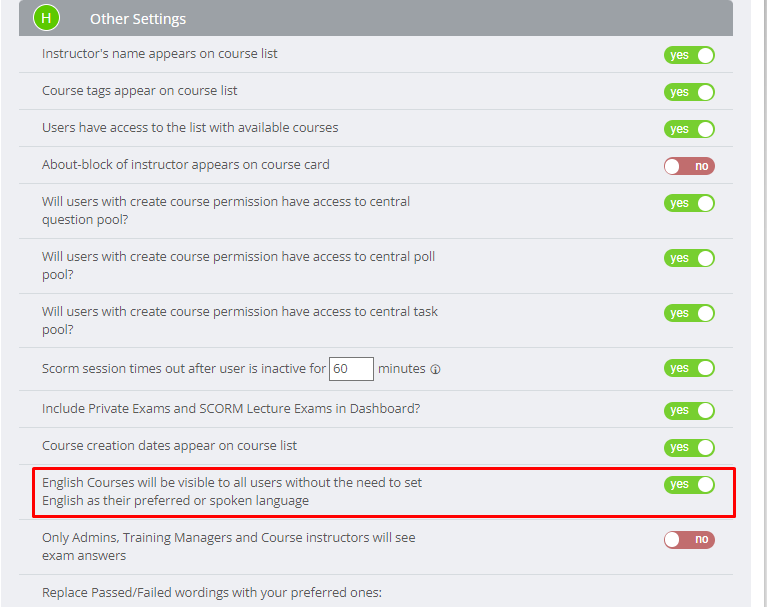Click the English Courses visibility setting text
Viewport: 767px width, 607px height.
tap(232, 492)
